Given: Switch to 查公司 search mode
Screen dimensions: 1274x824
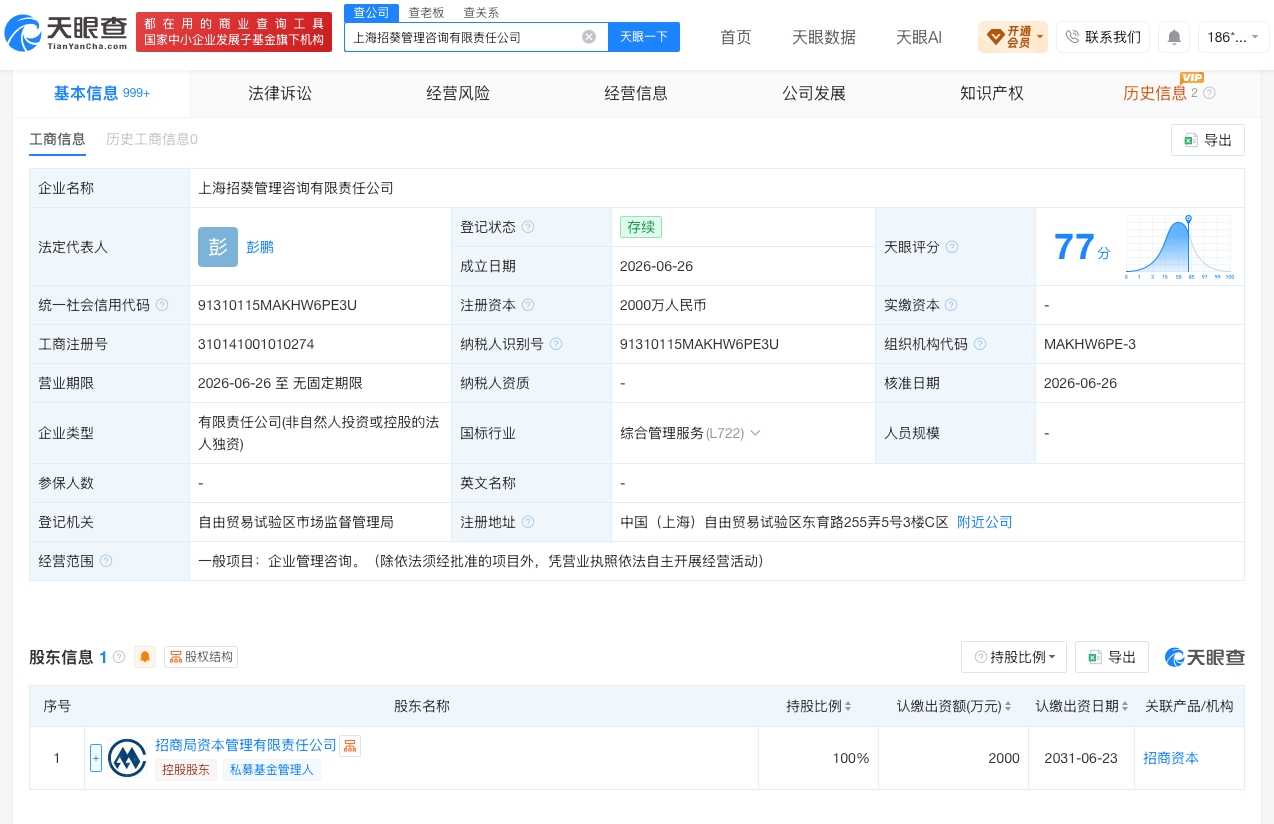Looking at the screenshot, I should click(372, 12).
